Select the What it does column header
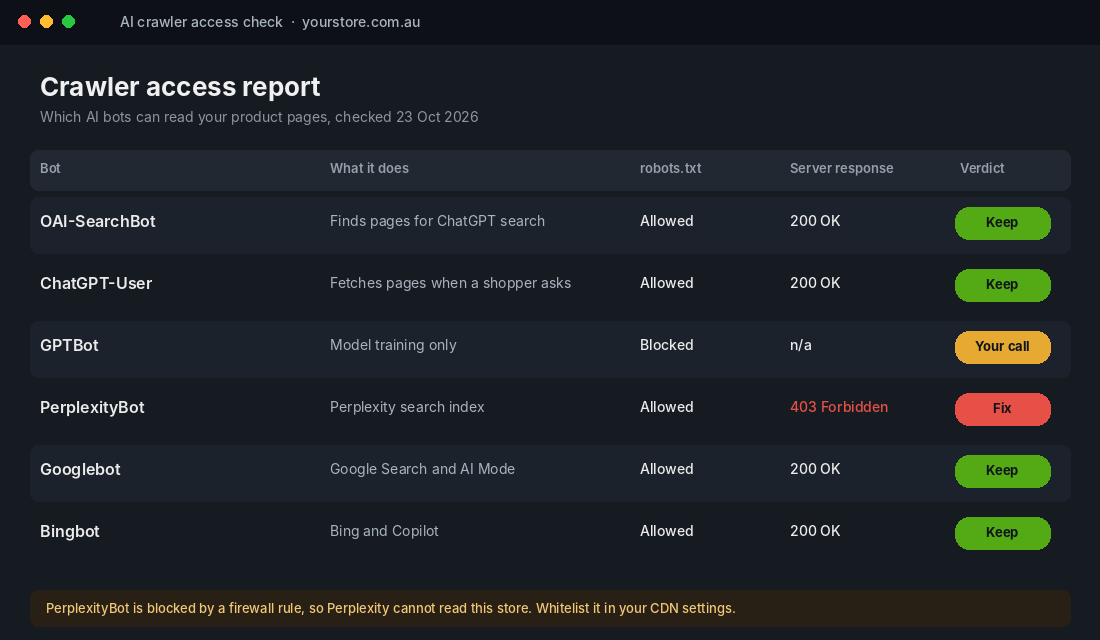This screenshot has width=1100, height=640. 369,168
